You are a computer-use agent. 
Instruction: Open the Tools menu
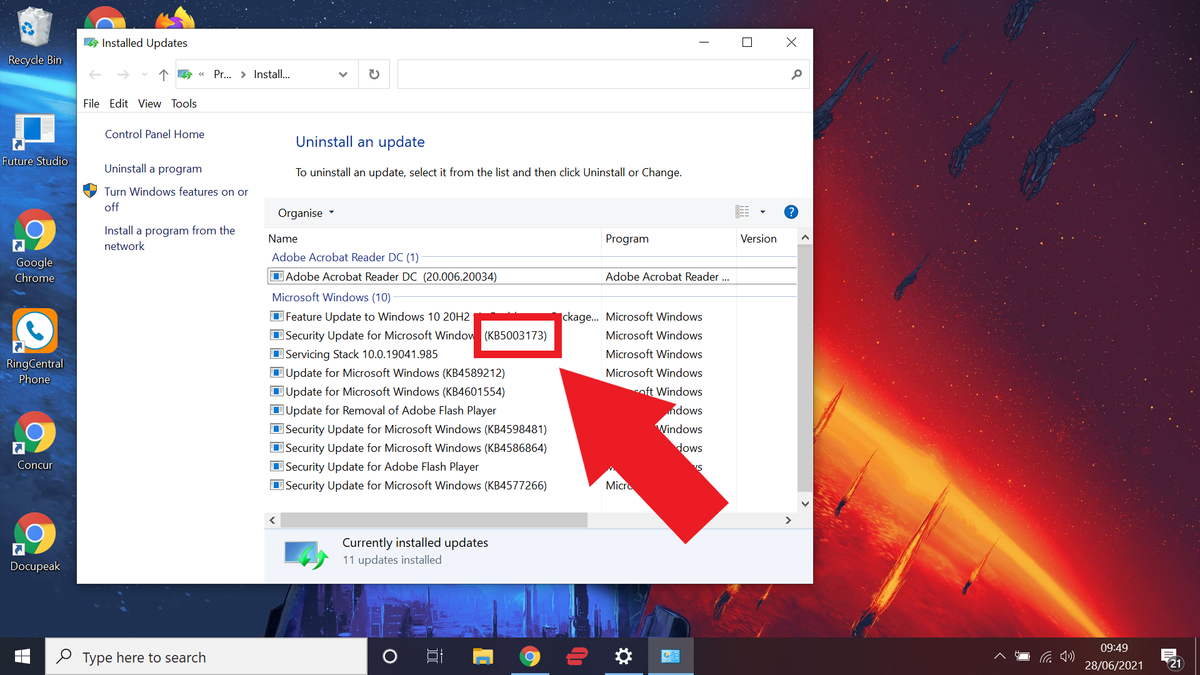(184, 103)
